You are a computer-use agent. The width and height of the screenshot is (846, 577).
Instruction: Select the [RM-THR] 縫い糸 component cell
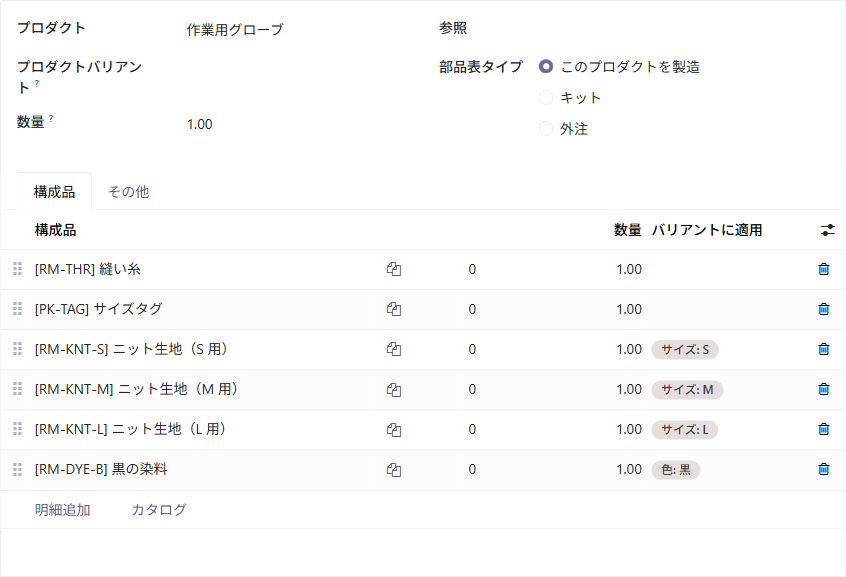click(x=205, y=269)
